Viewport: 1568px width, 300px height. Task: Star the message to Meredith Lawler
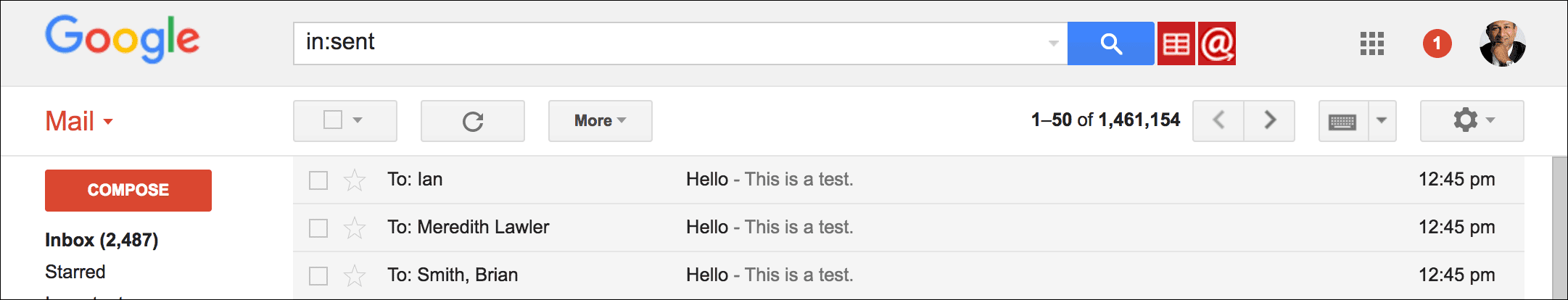[x=355, y=228]
